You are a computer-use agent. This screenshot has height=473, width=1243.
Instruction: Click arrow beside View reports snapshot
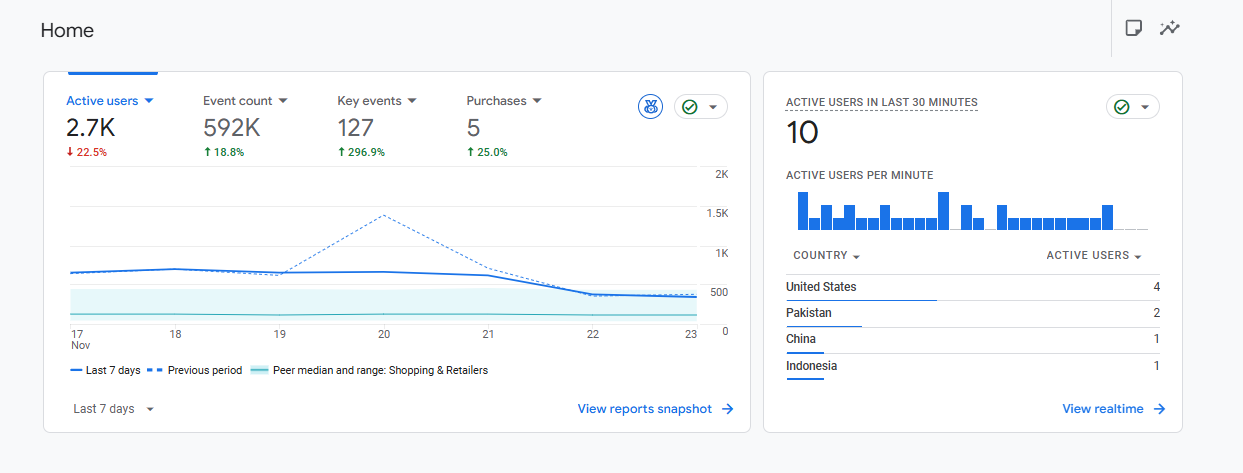pyautogui.click(x=728, y=409)
